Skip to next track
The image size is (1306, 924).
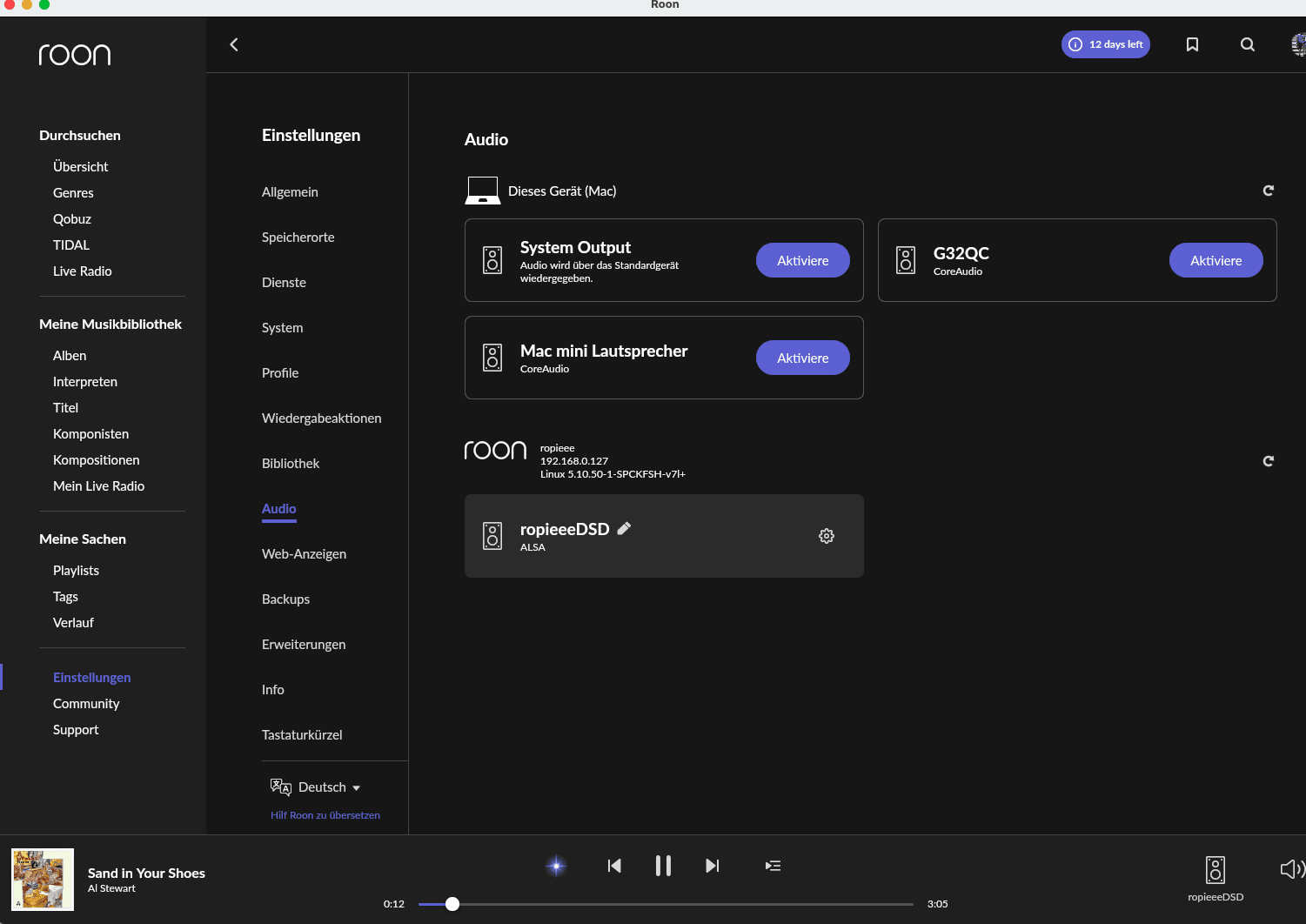tap(712, 866)
